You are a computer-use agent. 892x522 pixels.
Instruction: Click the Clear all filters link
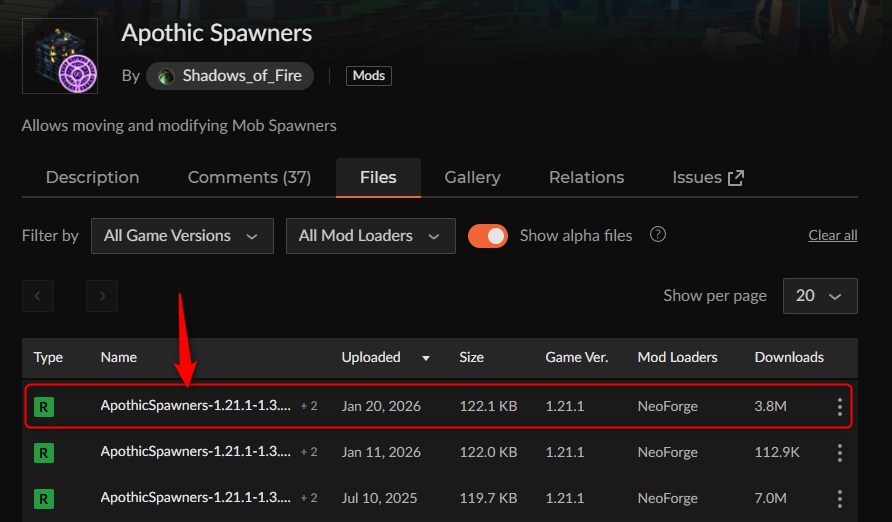[833, 235]
